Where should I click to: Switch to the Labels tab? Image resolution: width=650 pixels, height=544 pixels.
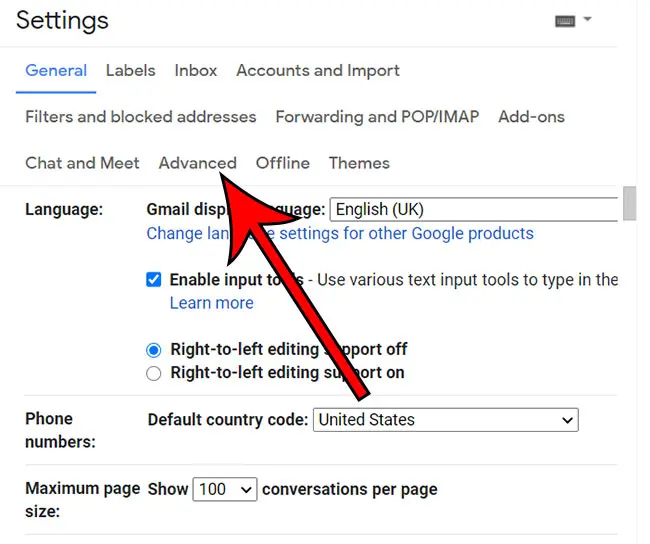pos(130,71)
